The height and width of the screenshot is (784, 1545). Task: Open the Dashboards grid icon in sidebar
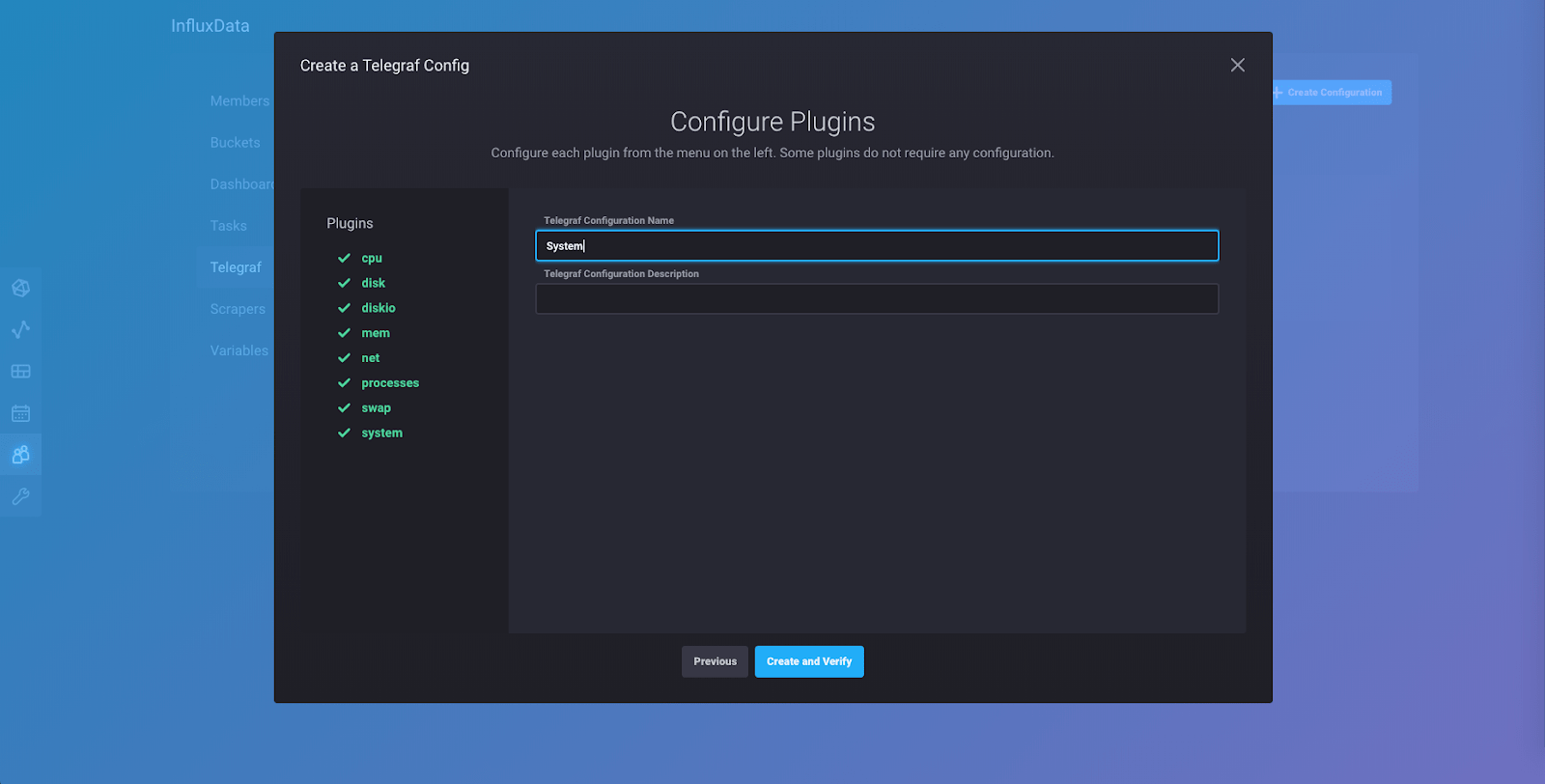click(20, 372)
